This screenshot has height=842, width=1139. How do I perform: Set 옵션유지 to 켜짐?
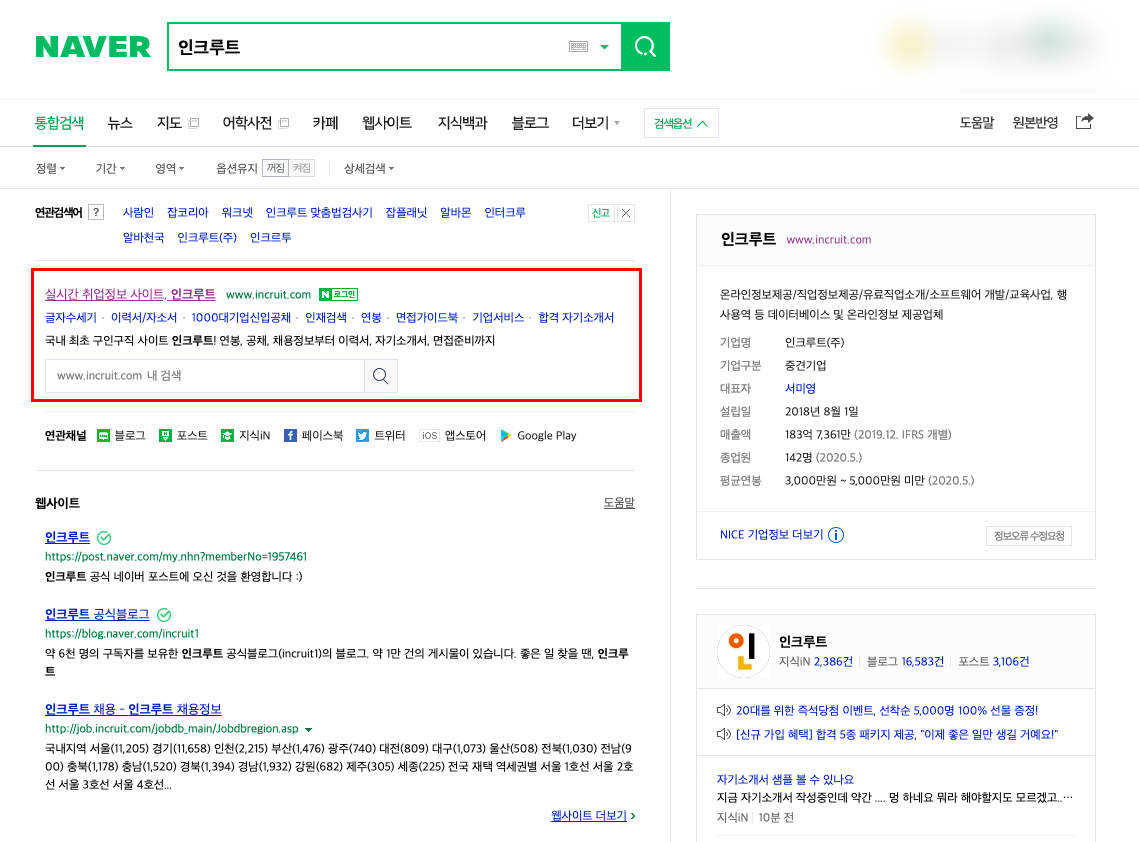tap(301, 168)
